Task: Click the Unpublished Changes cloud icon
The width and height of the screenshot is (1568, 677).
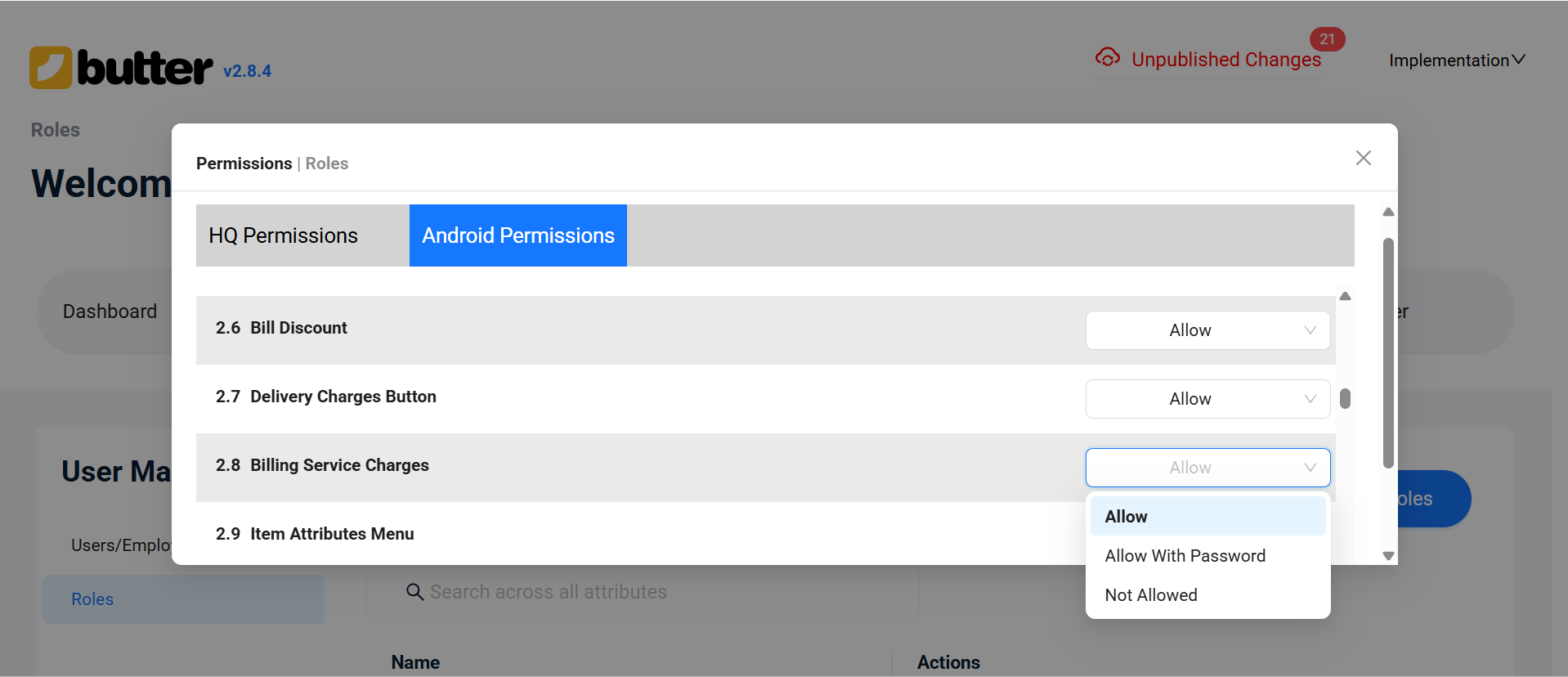Action: (1108, 57)
